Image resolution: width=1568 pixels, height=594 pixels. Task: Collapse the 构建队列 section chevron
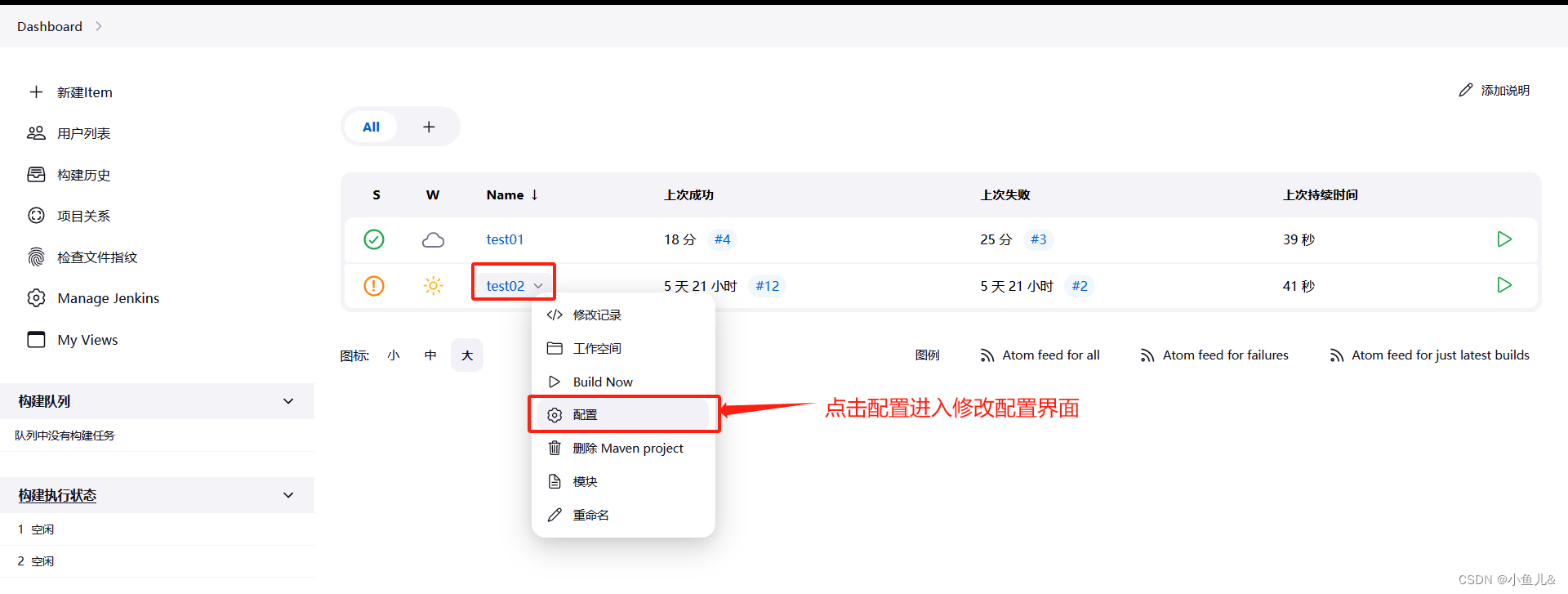[288, 401]
